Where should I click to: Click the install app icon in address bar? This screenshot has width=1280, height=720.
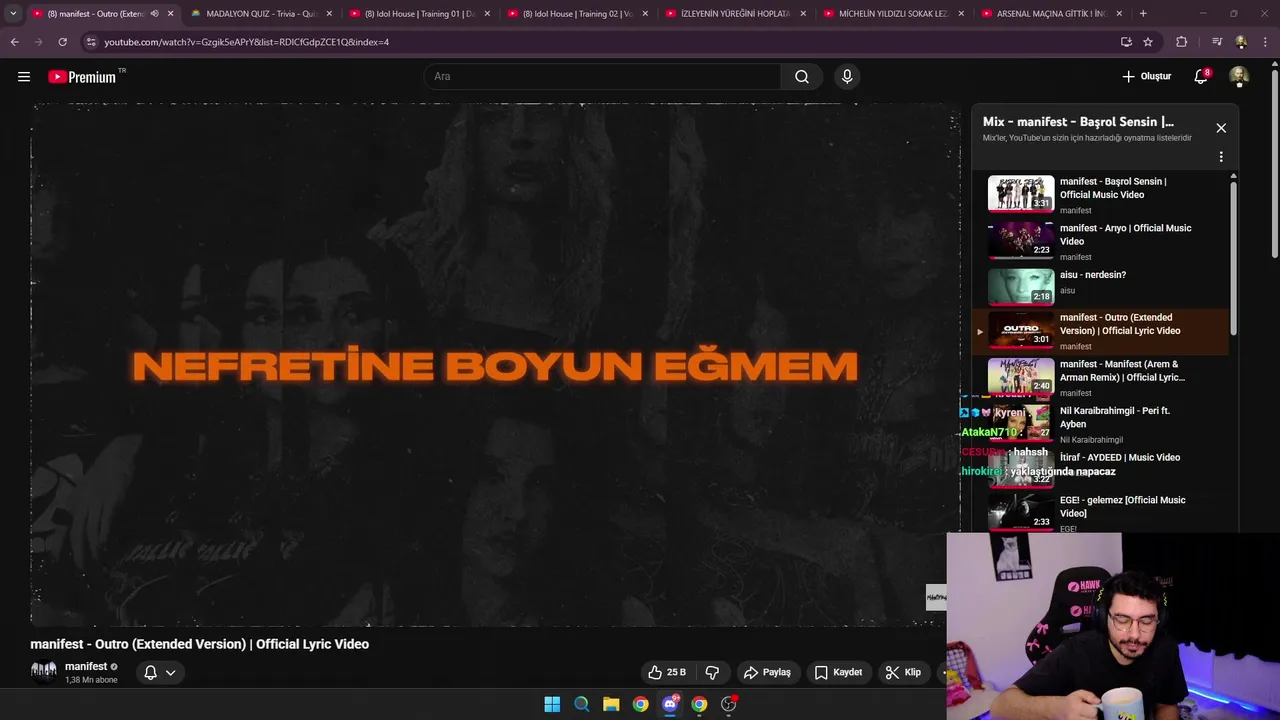pyautogui.click(x=1126, y=42)
